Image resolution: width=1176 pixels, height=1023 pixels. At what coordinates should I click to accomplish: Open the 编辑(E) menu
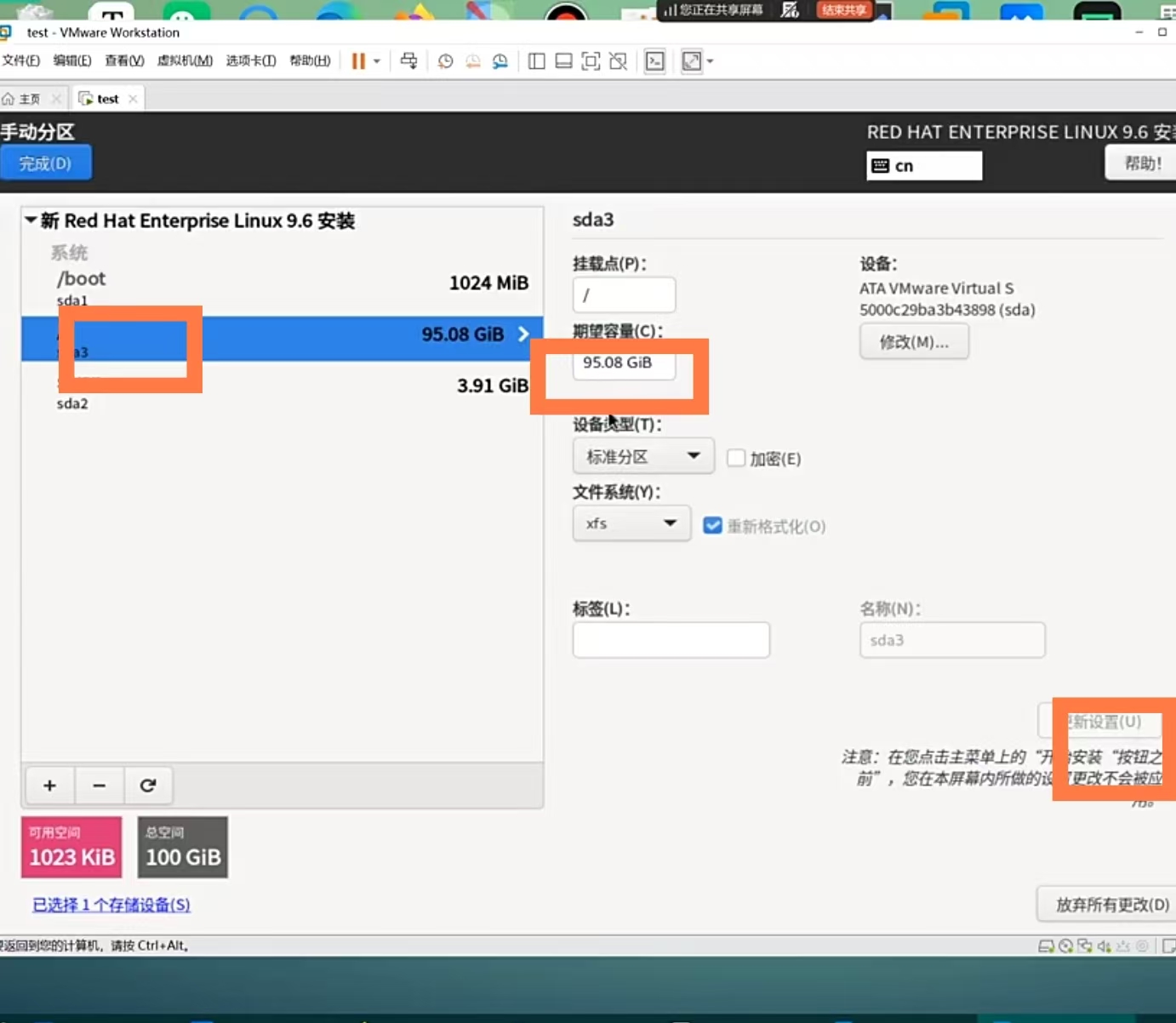click(72, 60)
